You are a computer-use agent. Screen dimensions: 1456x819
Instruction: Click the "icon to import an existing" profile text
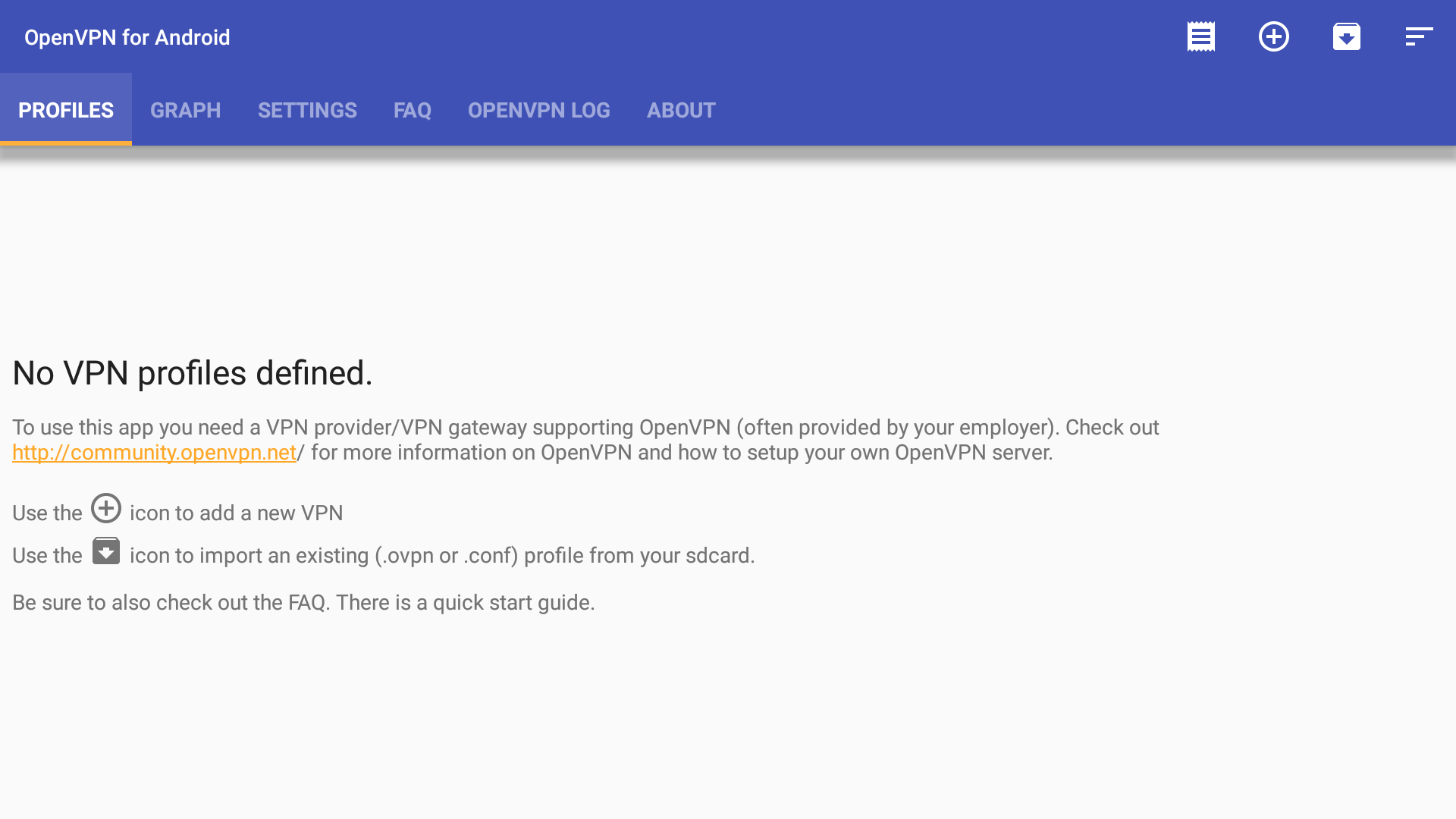(x=441, y=556)
